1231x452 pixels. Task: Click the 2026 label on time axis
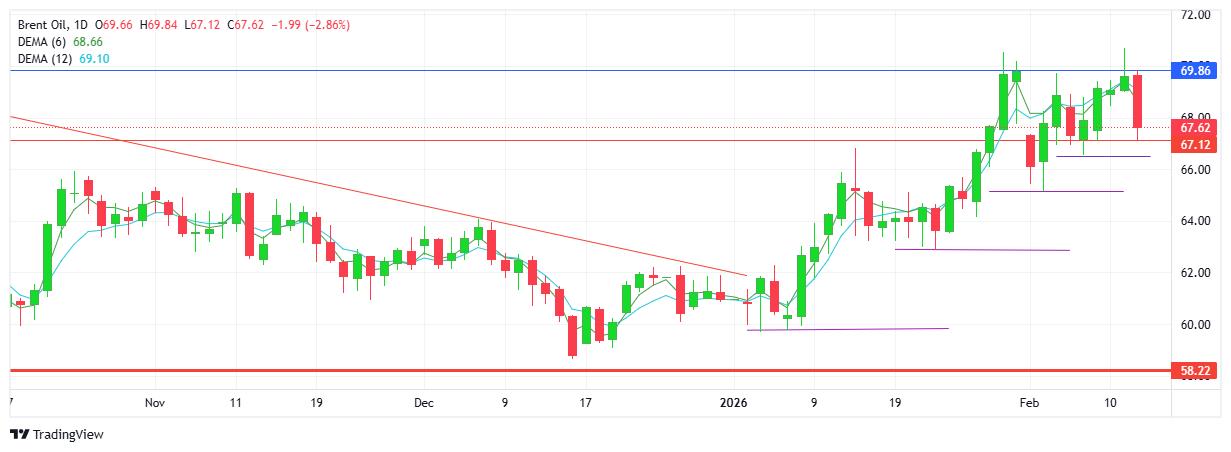[x=734, y=403]
